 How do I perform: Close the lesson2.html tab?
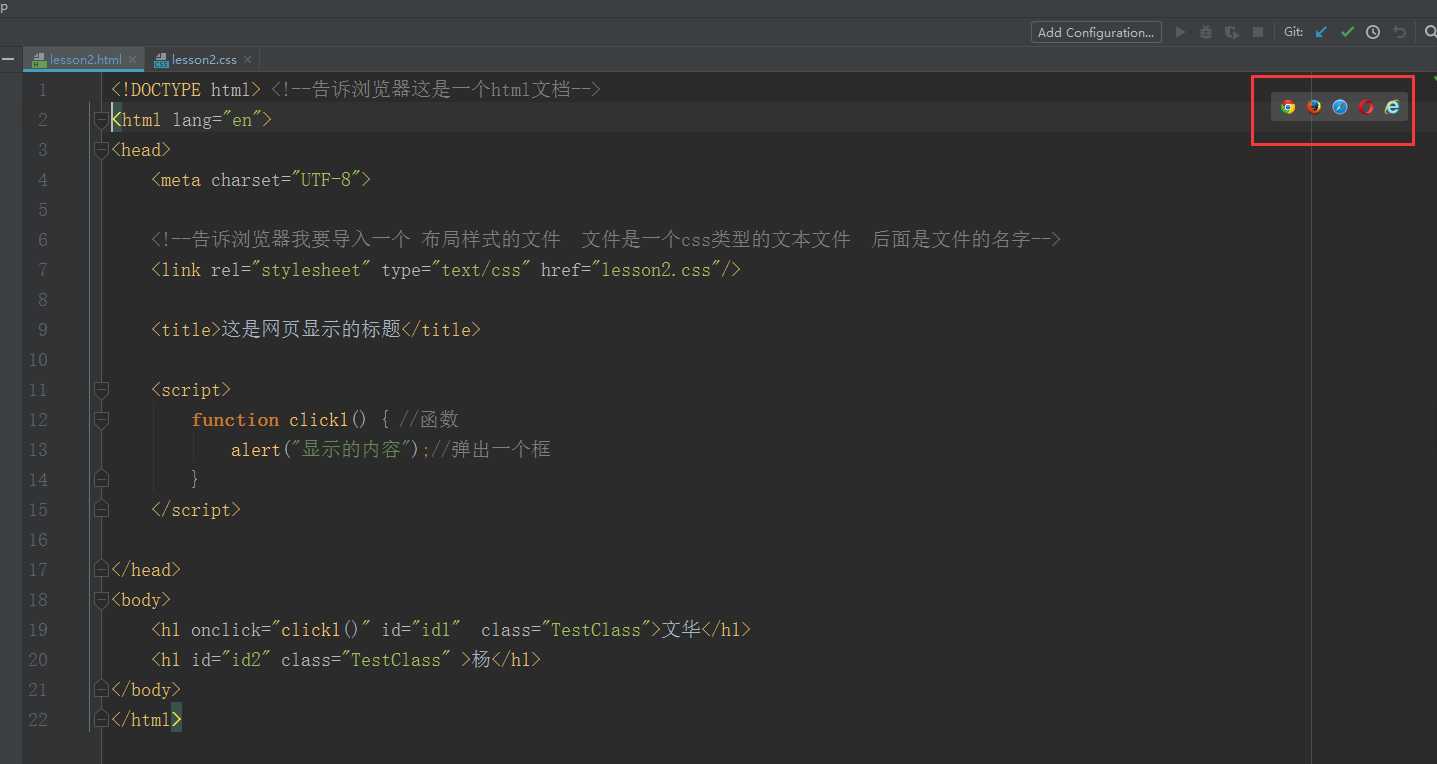coord(132,60)
